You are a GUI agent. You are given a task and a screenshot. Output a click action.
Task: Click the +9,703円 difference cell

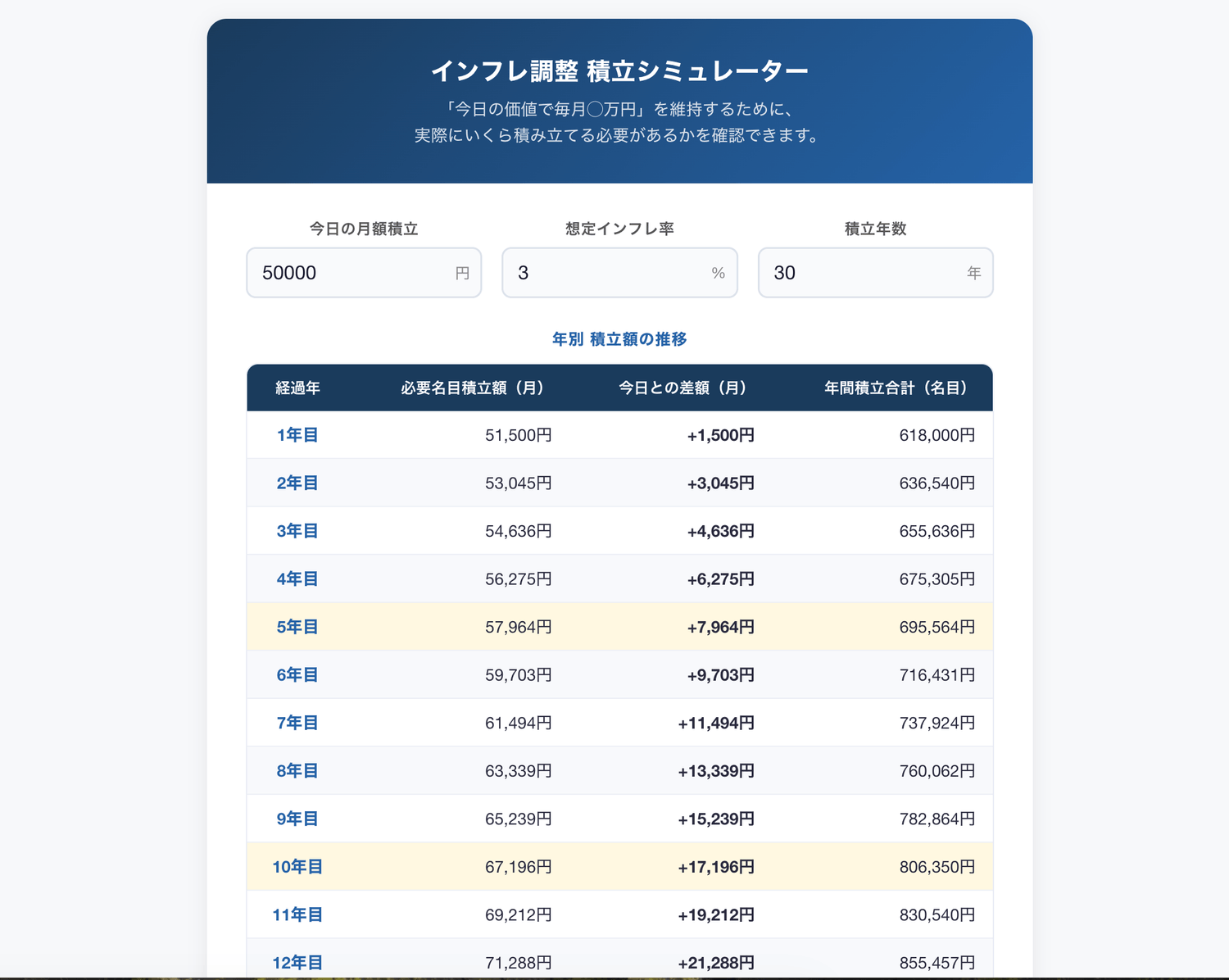click(721, 675)
